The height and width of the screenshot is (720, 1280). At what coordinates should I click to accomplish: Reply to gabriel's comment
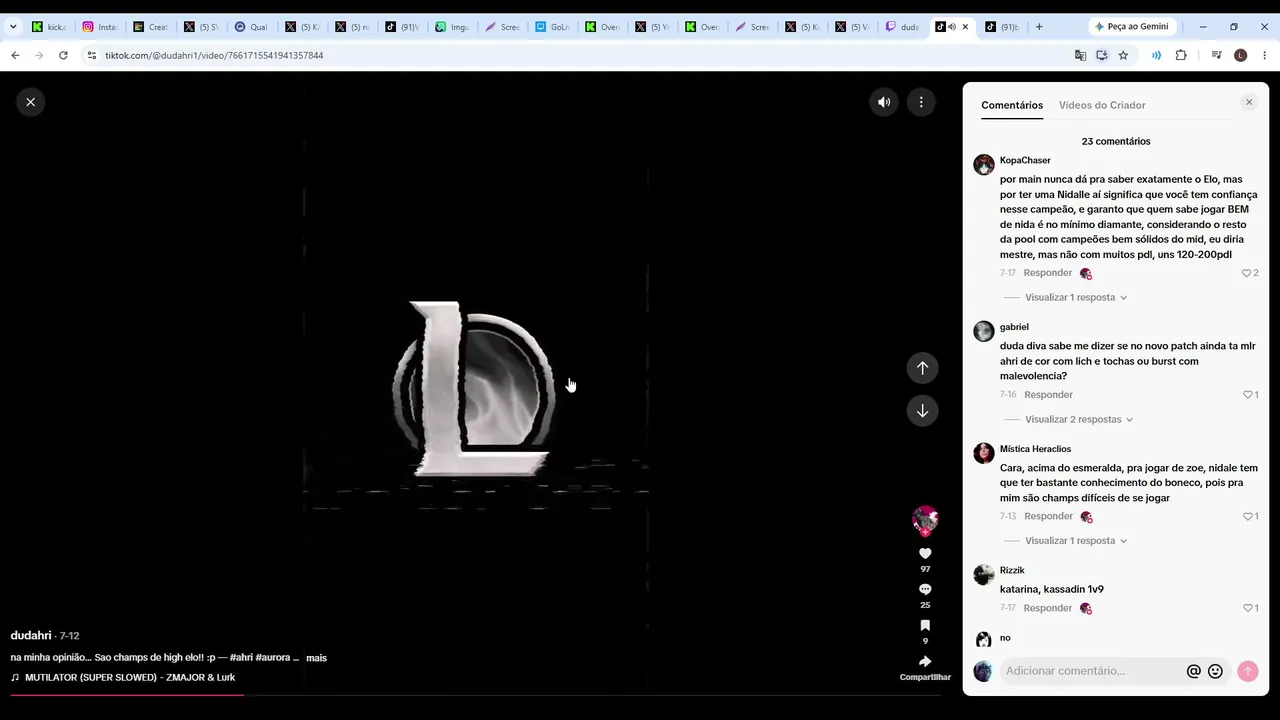click(1048, 395)
